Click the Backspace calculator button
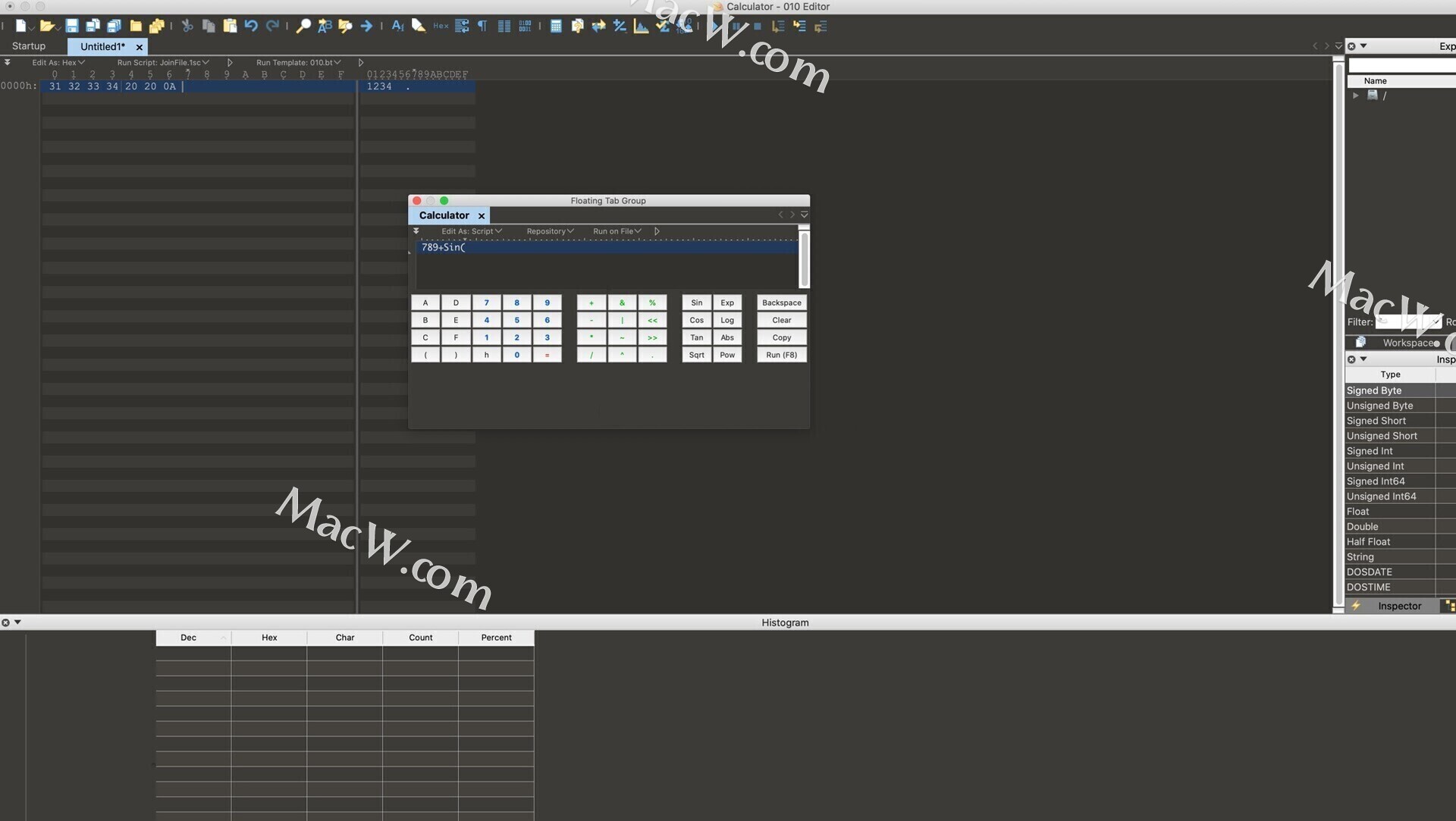Image resolution: width=1456 pixels, height=821 pixels. [x=781, y=302]
